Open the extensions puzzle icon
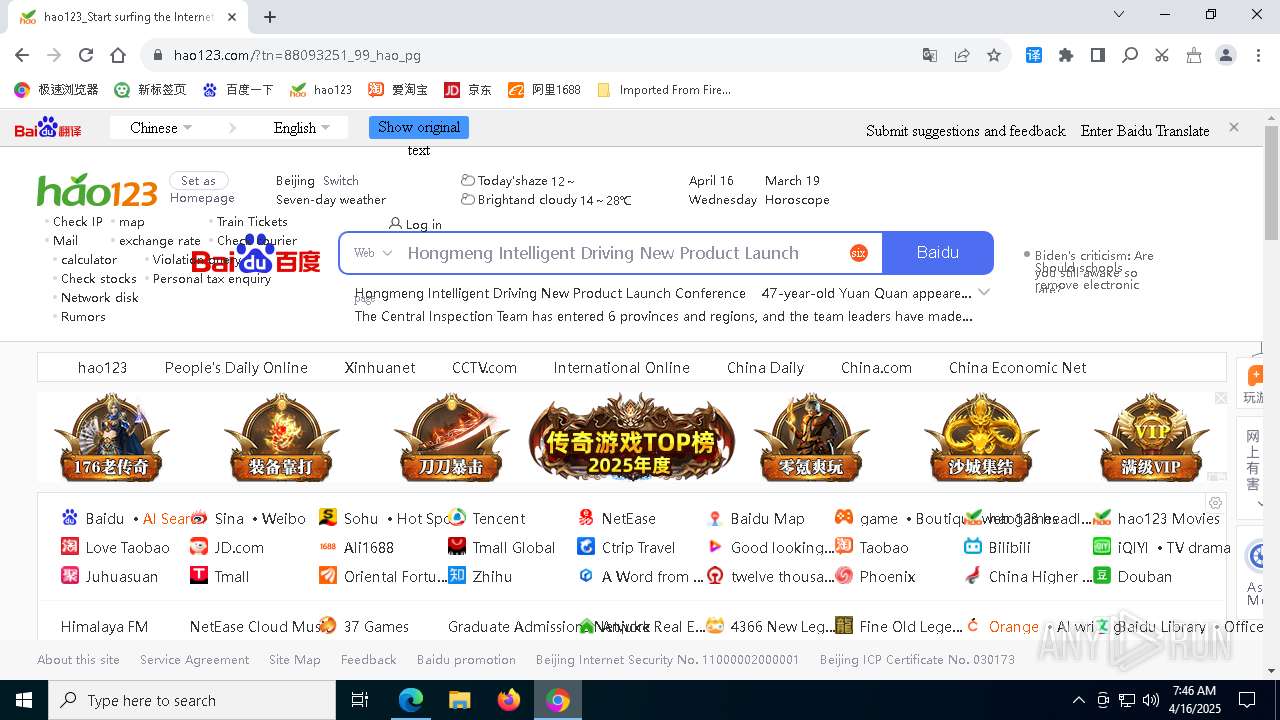Screen dimensions: 1280x720 tap(1066, 55)
